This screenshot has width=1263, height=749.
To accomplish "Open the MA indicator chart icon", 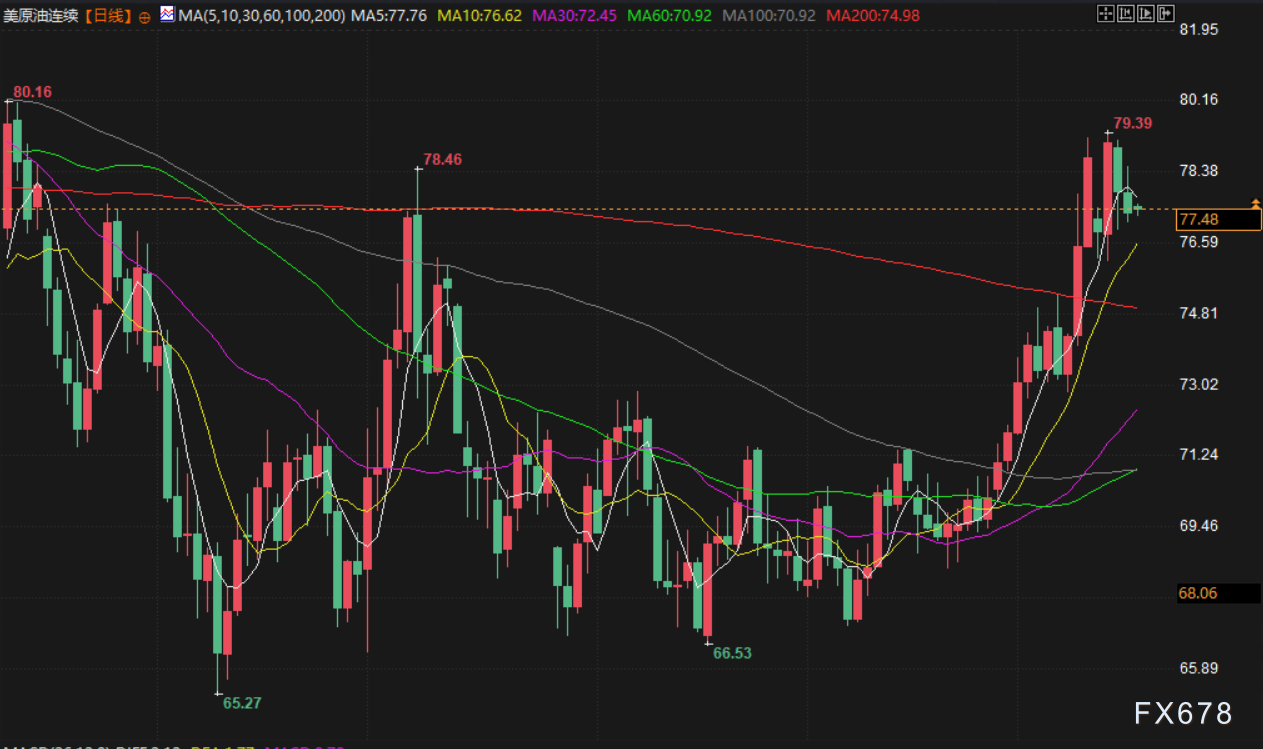I will click(x=167, y=15).
